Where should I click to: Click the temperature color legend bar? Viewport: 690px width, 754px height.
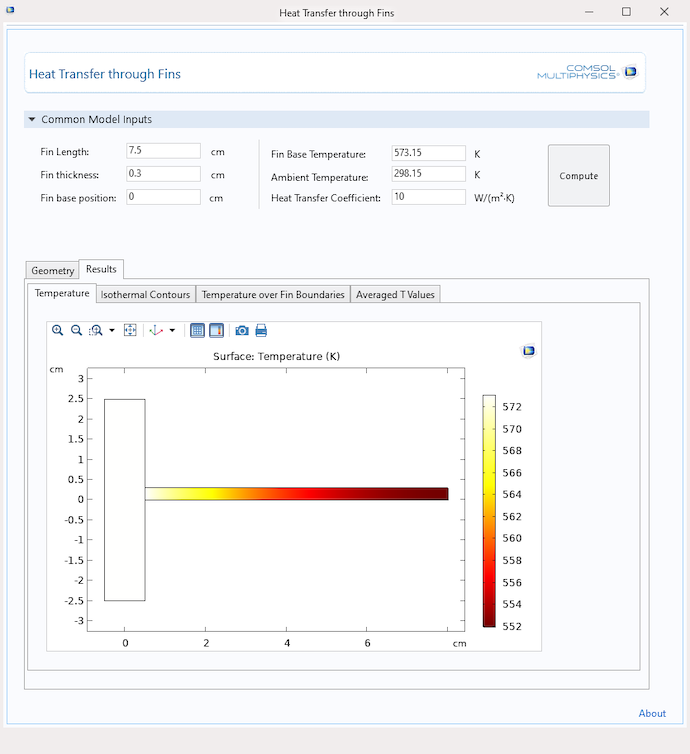489,511
